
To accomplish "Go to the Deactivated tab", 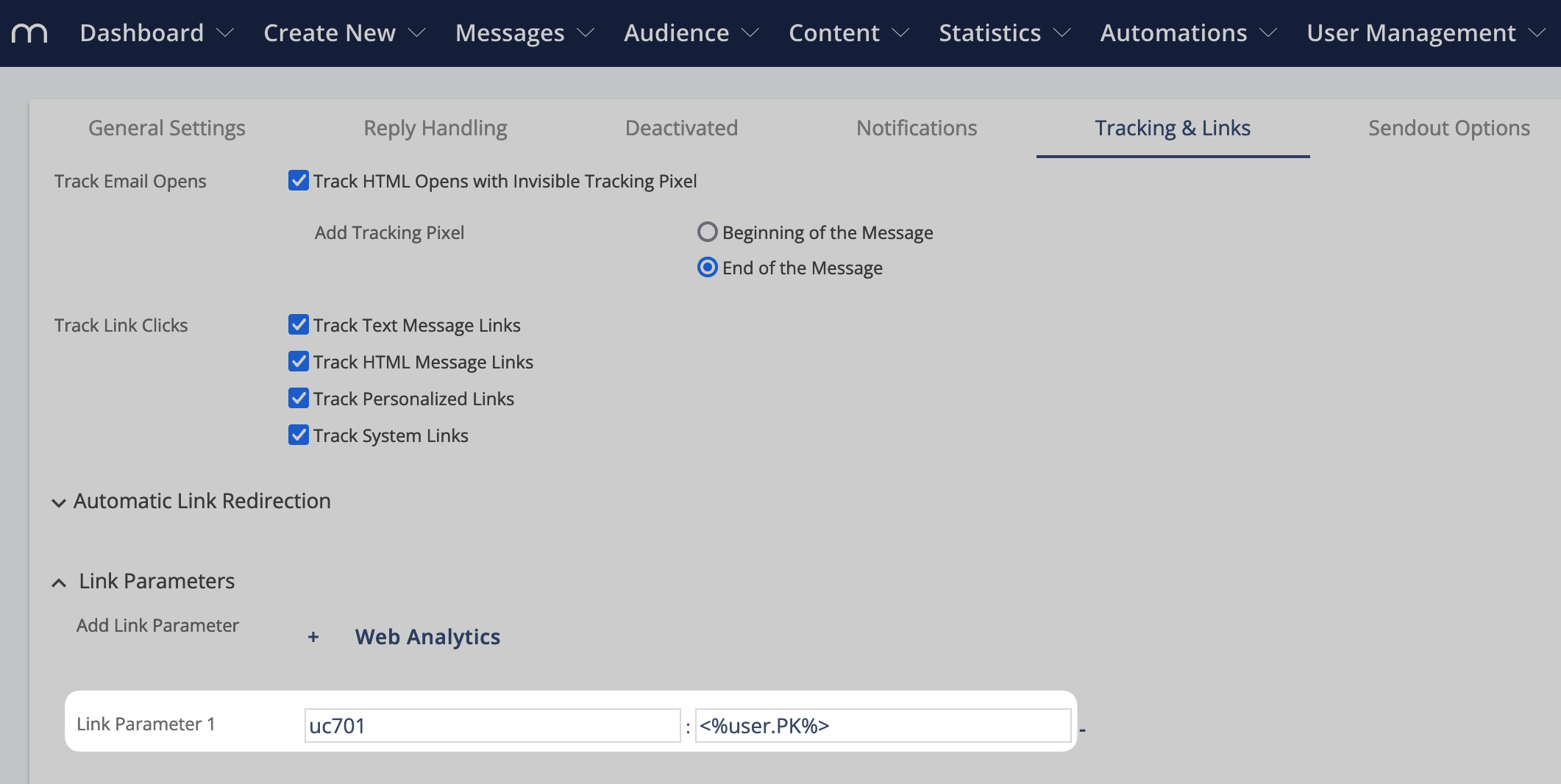I will pyautogui.click(x=681, y=128).
